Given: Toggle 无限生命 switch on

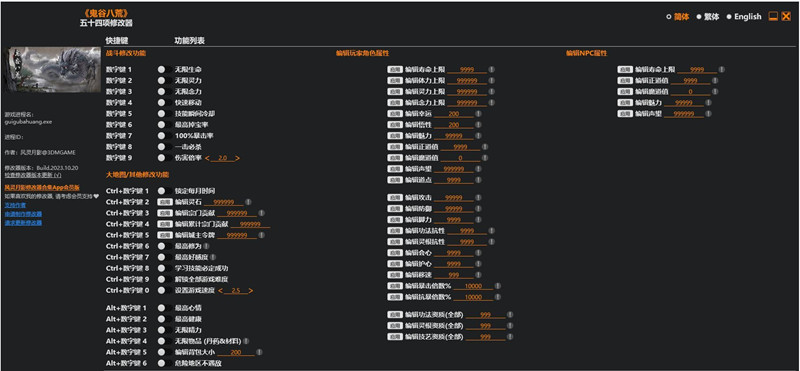Looking at the screenshot, I should coord(164,69).
